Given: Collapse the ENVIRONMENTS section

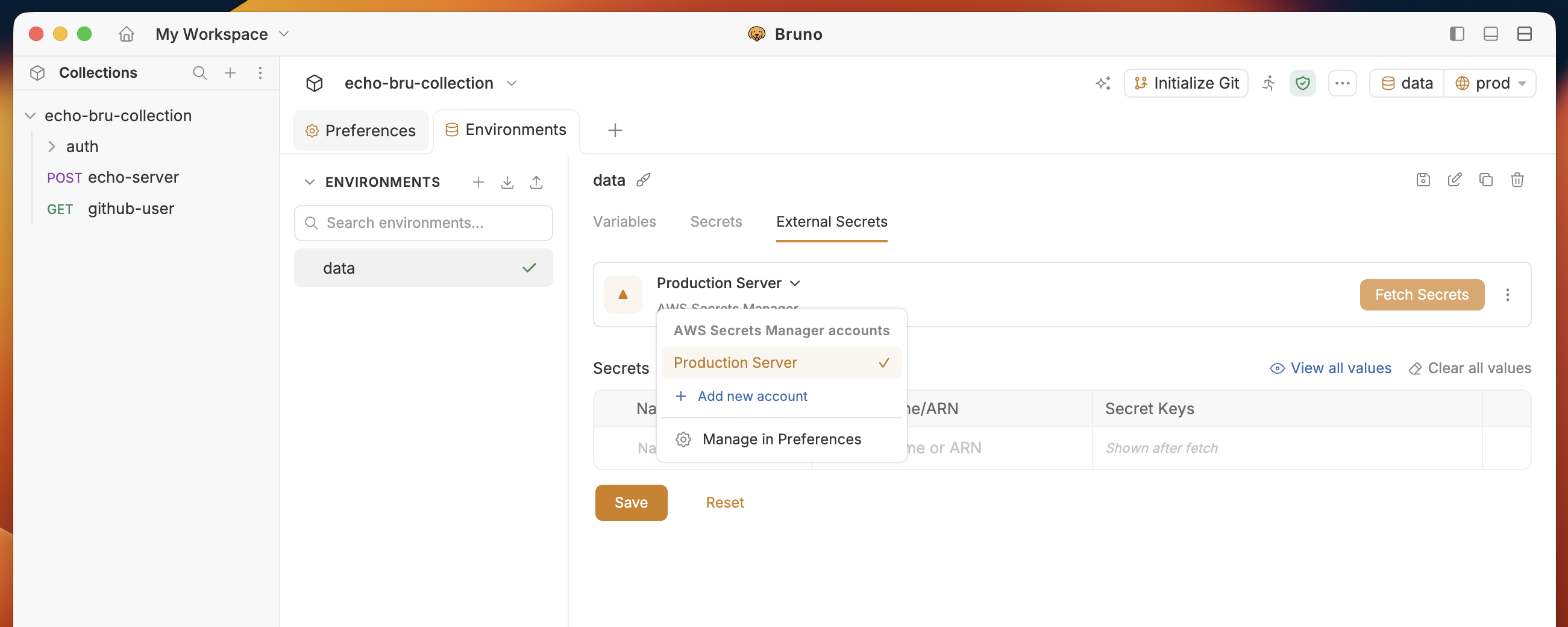Looking at the screenshot, I should [309, 182].
